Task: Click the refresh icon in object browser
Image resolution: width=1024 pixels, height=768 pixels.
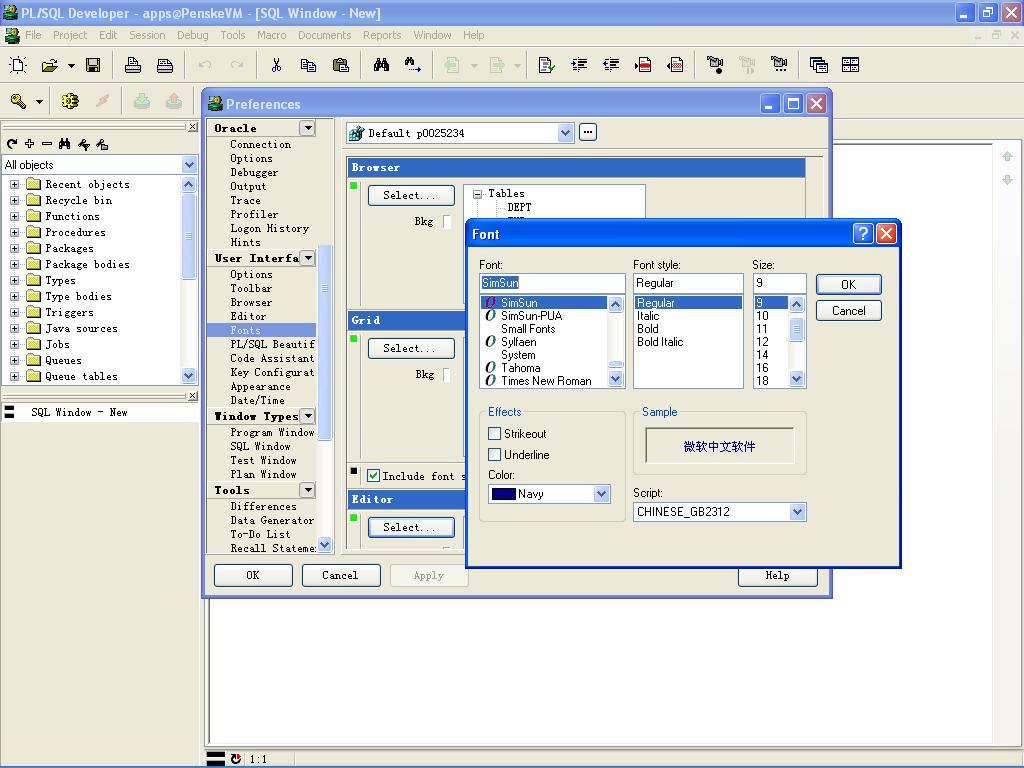Action: click(x=12, y=144)
